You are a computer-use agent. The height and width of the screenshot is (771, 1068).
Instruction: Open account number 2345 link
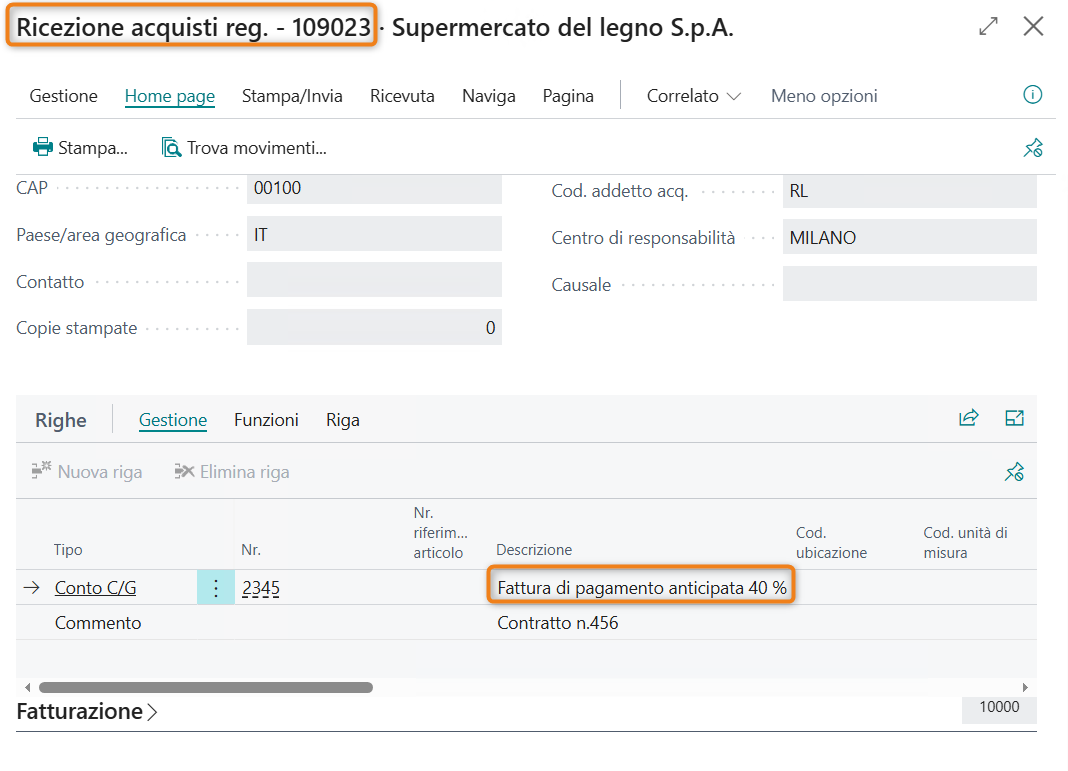[260, 588]
